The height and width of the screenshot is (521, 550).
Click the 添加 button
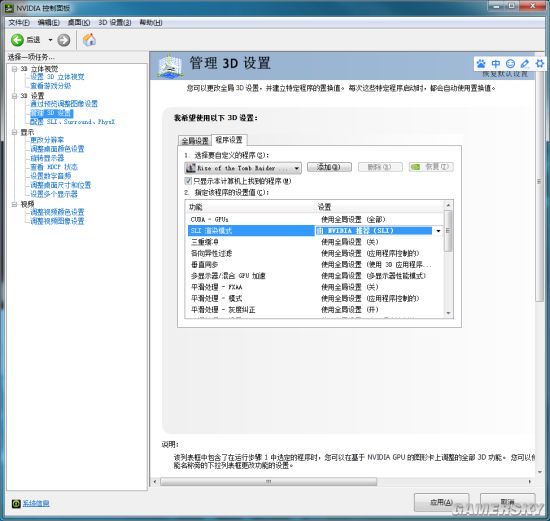coord(329,167)
